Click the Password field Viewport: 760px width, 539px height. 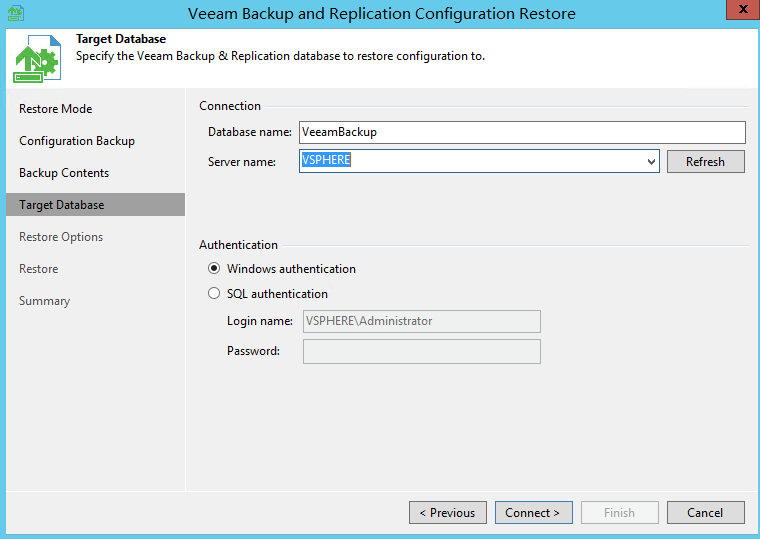[422, 351]
